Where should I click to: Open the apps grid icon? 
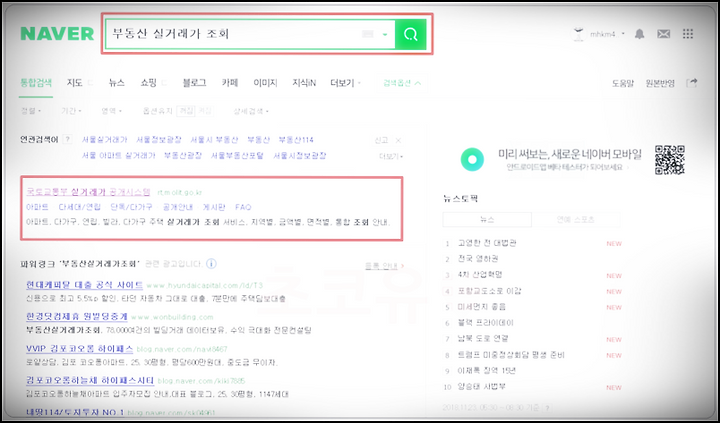pos(687,34)
